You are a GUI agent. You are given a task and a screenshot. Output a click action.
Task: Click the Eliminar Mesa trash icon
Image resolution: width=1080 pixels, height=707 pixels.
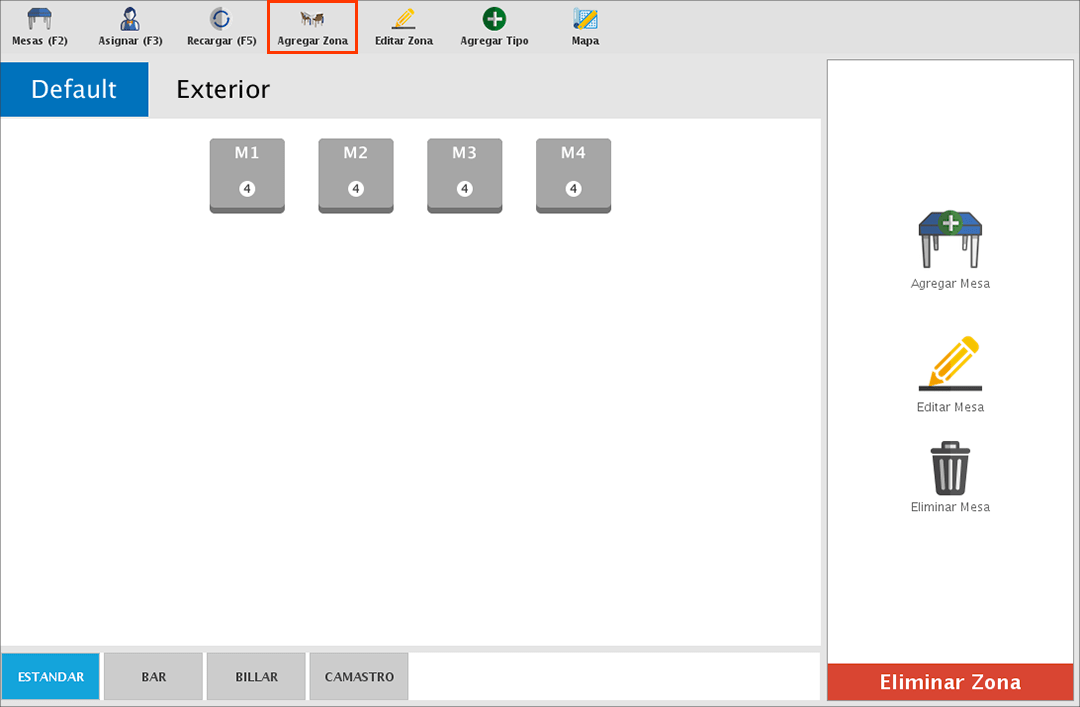pos(950,468)
